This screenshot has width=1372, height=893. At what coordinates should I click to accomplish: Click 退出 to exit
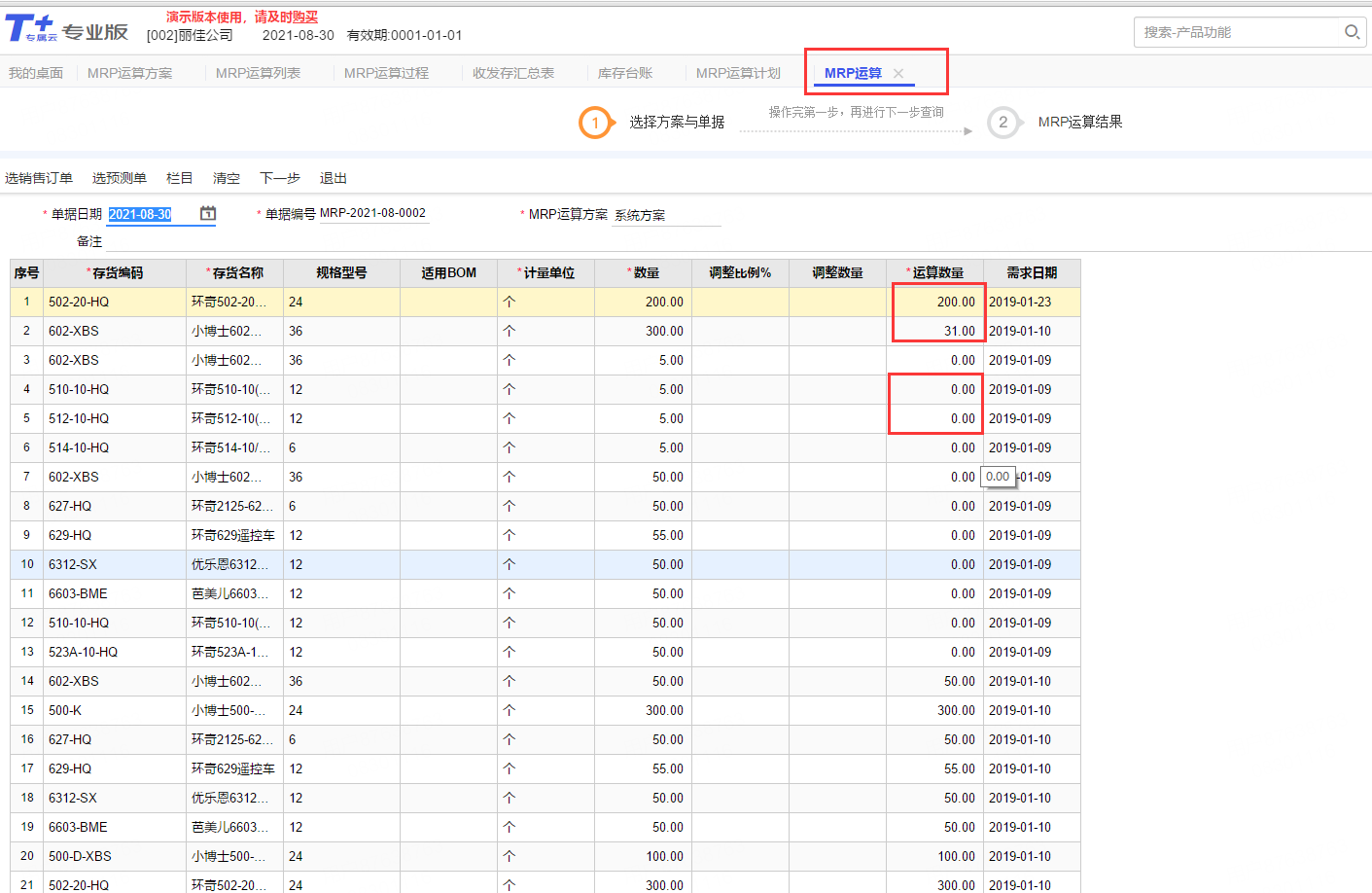[334, 178]
